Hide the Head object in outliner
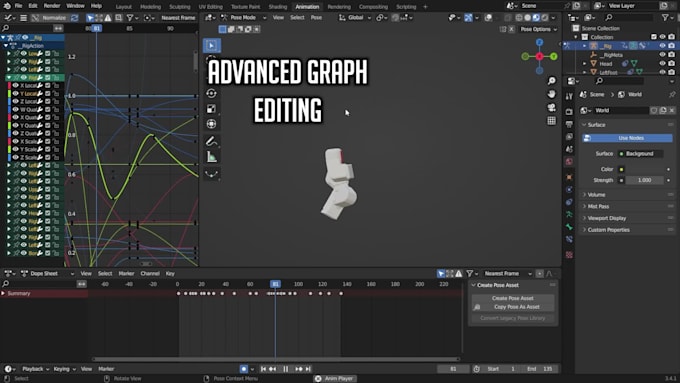This screenshot has height=383, width=680. click(662, 63)
